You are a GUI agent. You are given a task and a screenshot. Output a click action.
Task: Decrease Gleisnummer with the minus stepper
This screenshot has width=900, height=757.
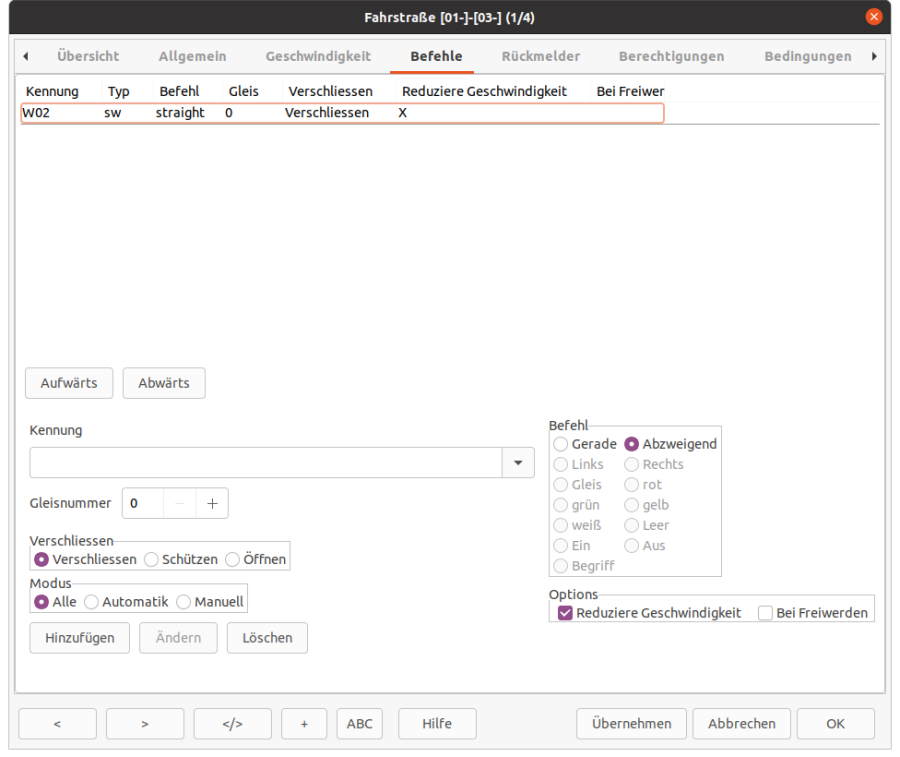179,504
